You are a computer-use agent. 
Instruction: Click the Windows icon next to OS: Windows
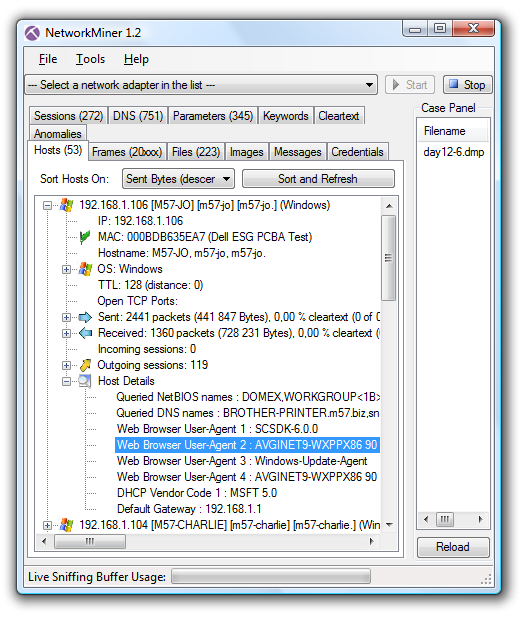coord(85,269)
